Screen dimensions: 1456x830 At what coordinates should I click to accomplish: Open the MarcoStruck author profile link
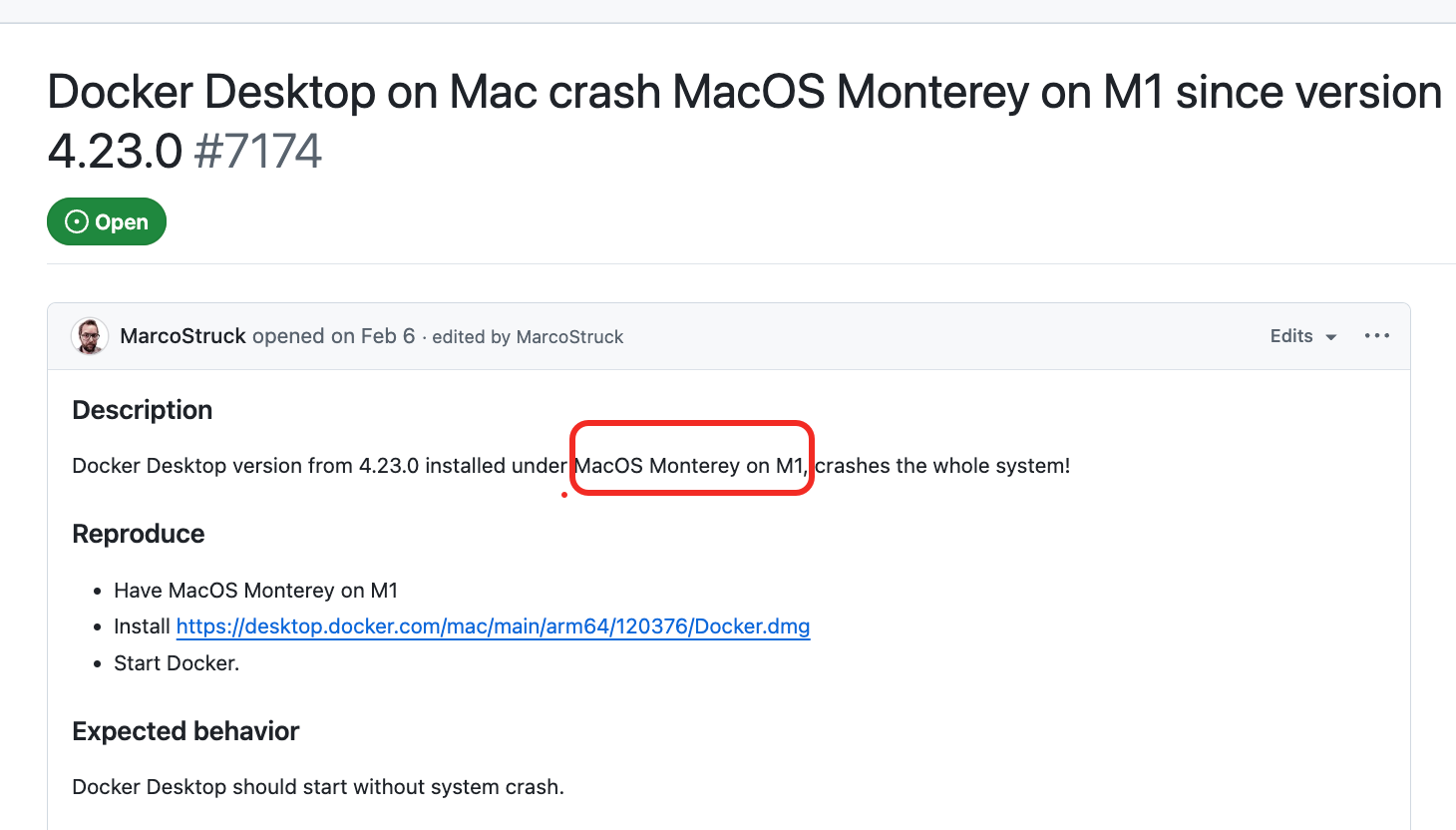(x=182, y=336)
